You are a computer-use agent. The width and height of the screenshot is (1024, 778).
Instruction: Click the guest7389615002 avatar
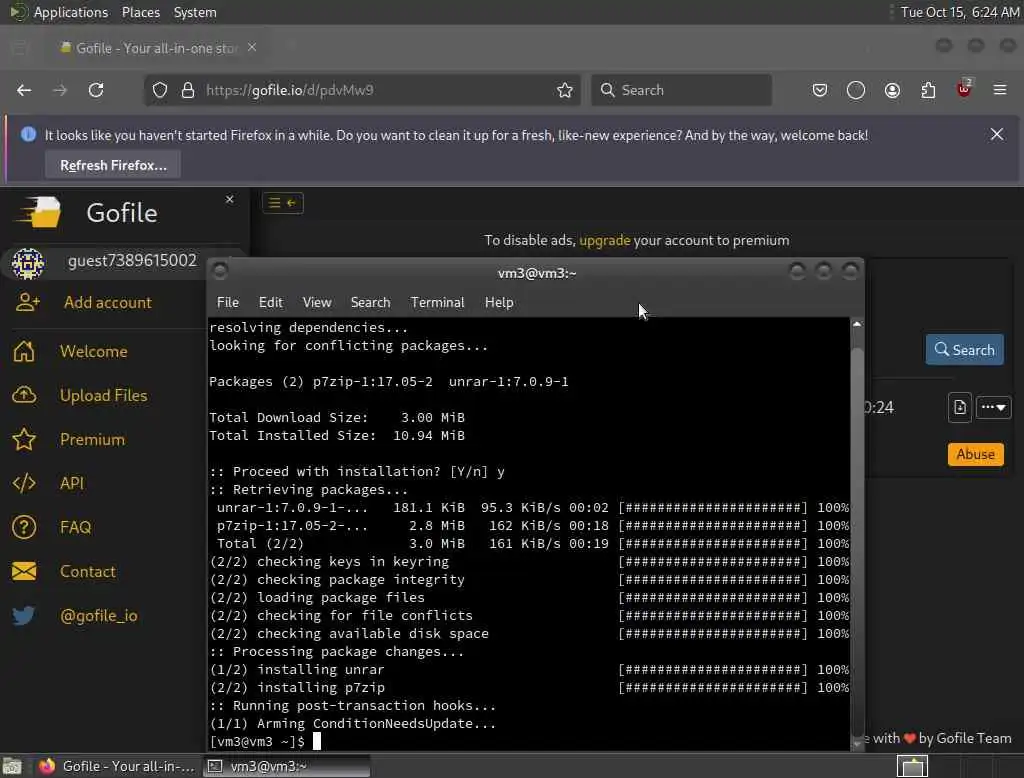tap(27, 263)
